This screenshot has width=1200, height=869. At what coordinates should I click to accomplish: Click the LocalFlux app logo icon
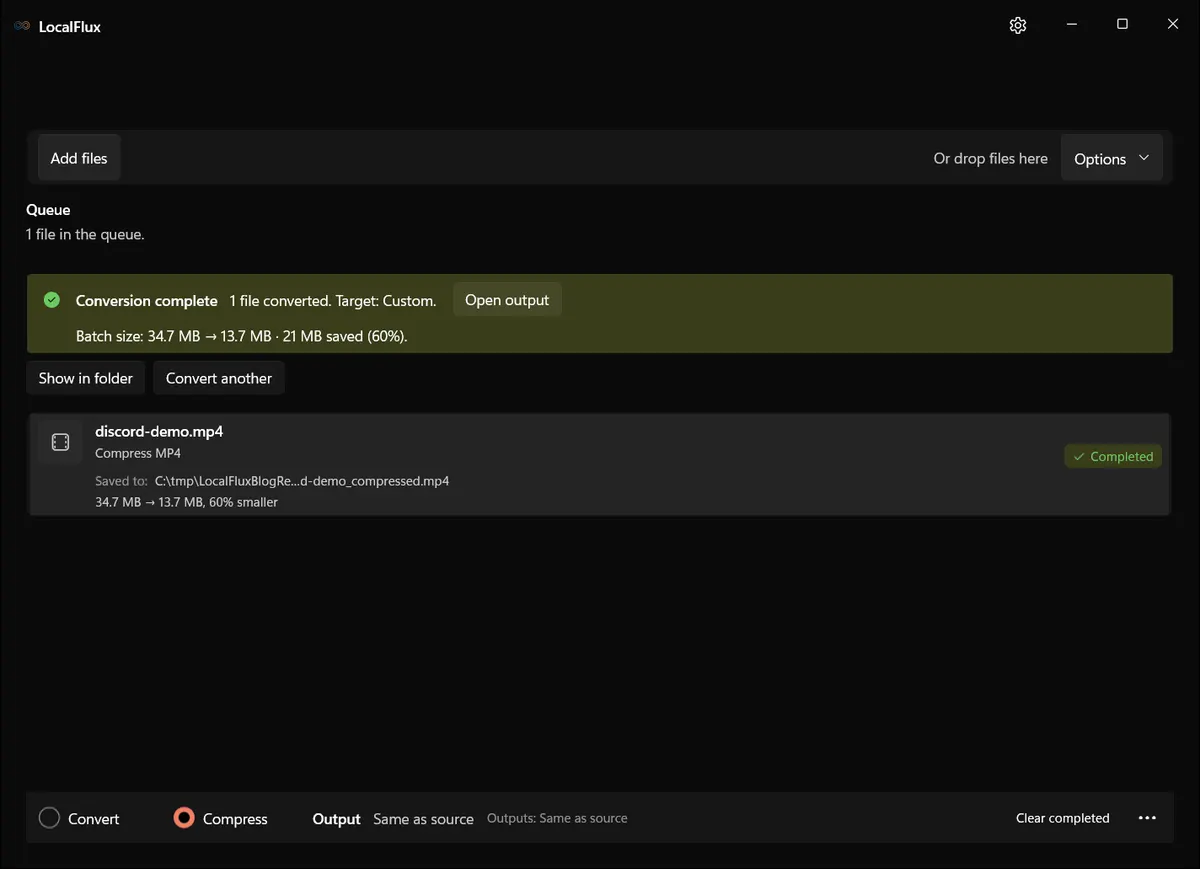22,26
